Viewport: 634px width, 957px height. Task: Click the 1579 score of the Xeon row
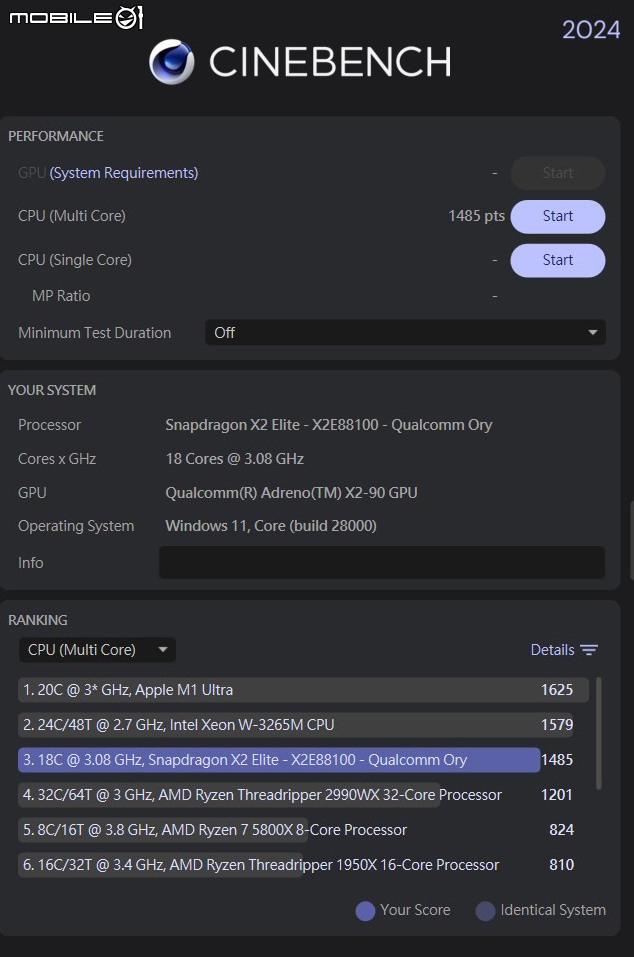click(557, 724)
